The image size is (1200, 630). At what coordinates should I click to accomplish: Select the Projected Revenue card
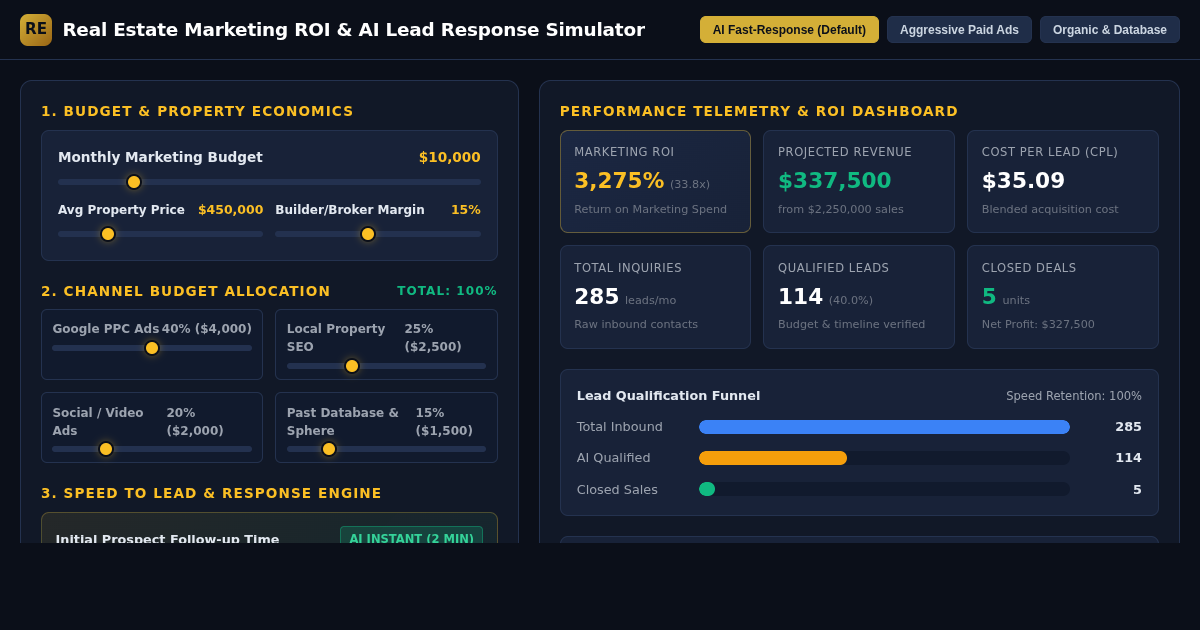click(859, 181)
